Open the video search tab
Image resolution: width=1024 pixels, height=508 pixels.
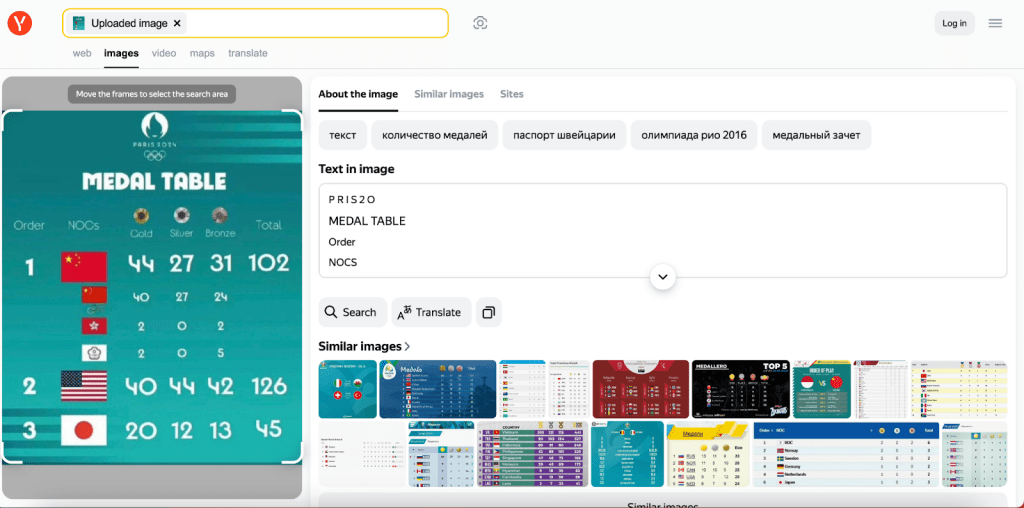[x=164, y=53]
